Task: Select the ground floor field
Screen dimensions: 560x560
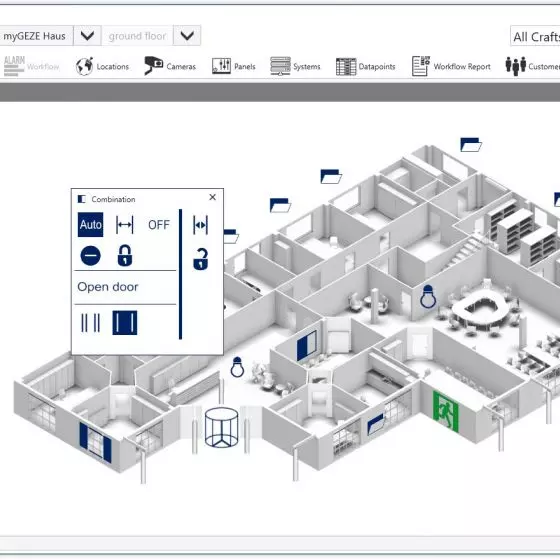Action: coord(138,36)
